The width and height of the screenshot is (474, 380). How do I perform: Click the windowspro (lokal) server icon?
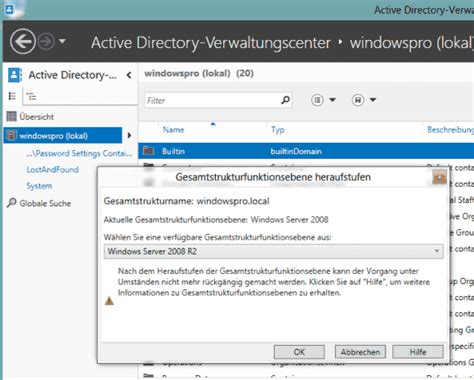point(11,135)
